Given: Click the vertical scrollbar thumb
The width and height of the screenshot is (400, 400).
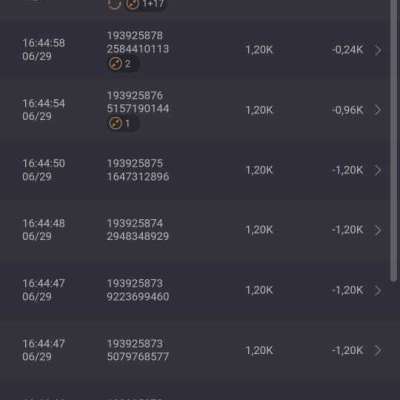Looking at the screenshot, I should [394, 140].
